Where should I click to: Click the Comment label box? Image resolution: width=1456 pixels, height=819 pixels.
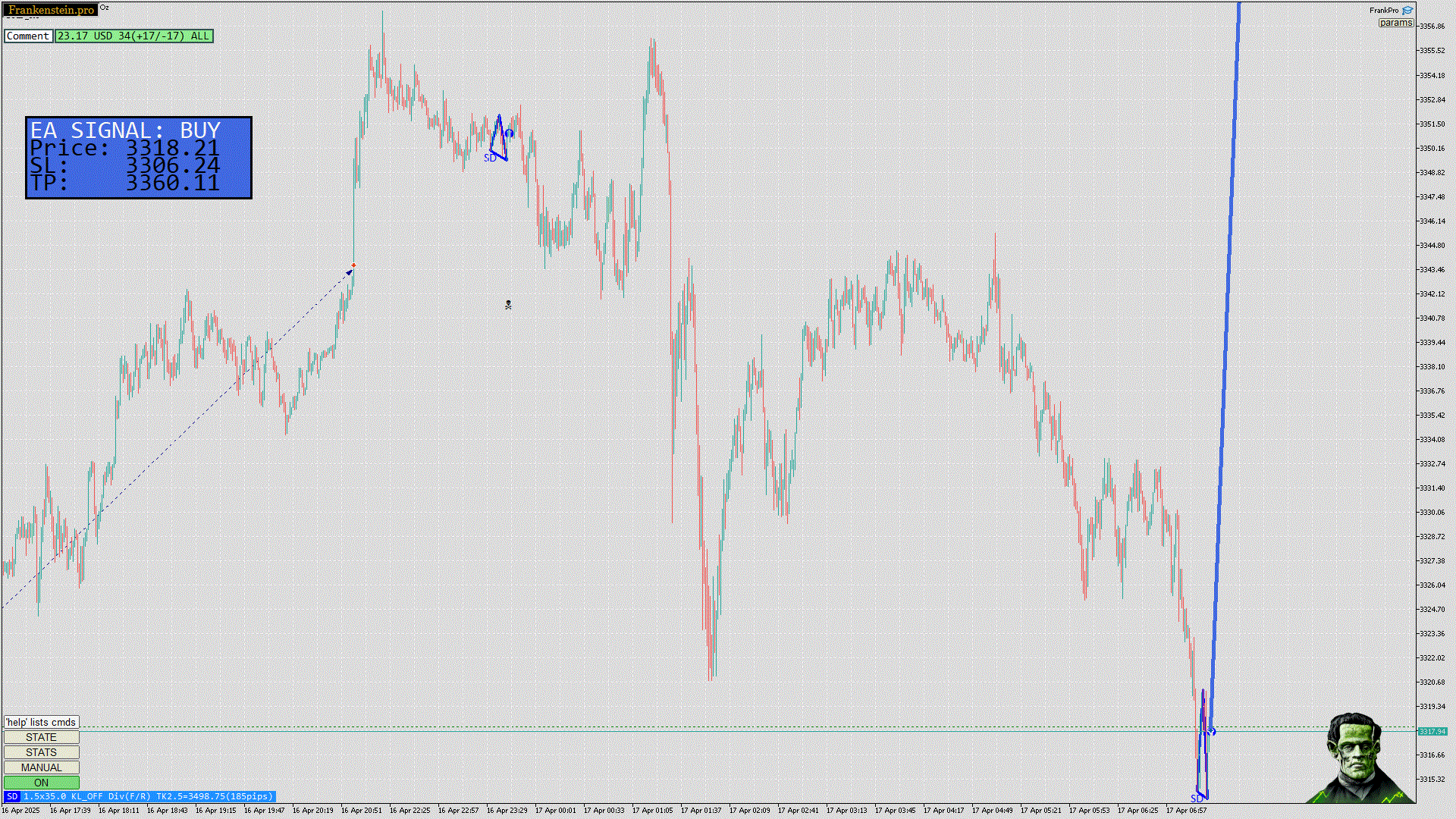[x=28, y=36]
